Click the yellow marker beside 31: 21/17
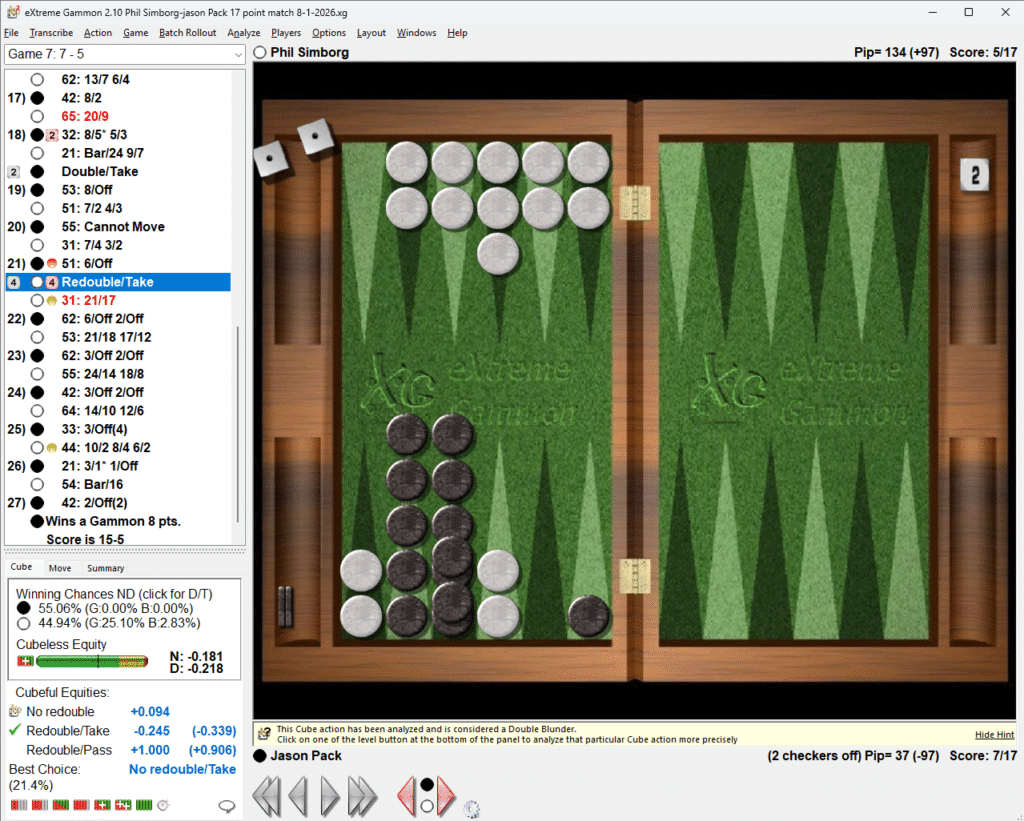The width and height of the screenshot is (1024, 821). pos(52,300)
